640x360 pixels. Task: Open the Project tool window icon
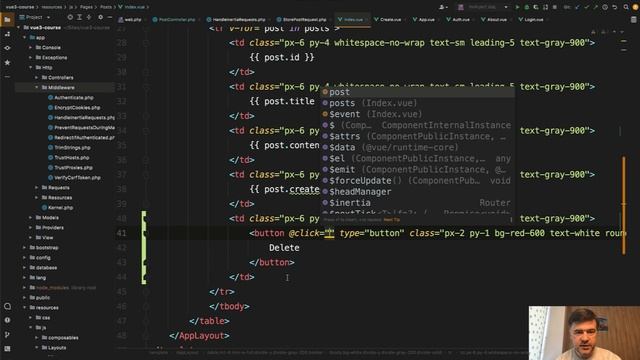click(7, 20)
